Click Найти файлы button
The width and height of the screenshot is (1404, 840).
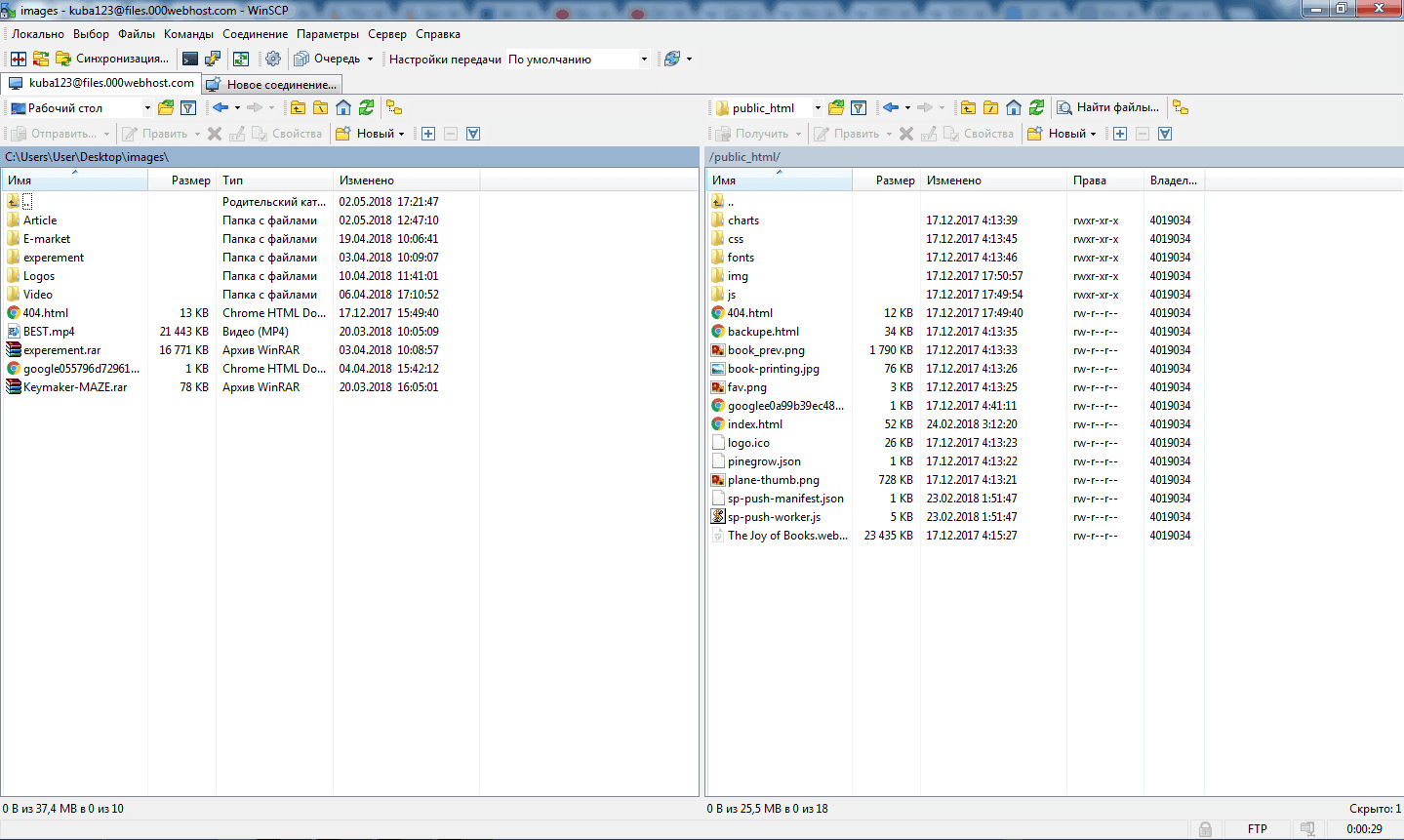(x=1109, y=107)
